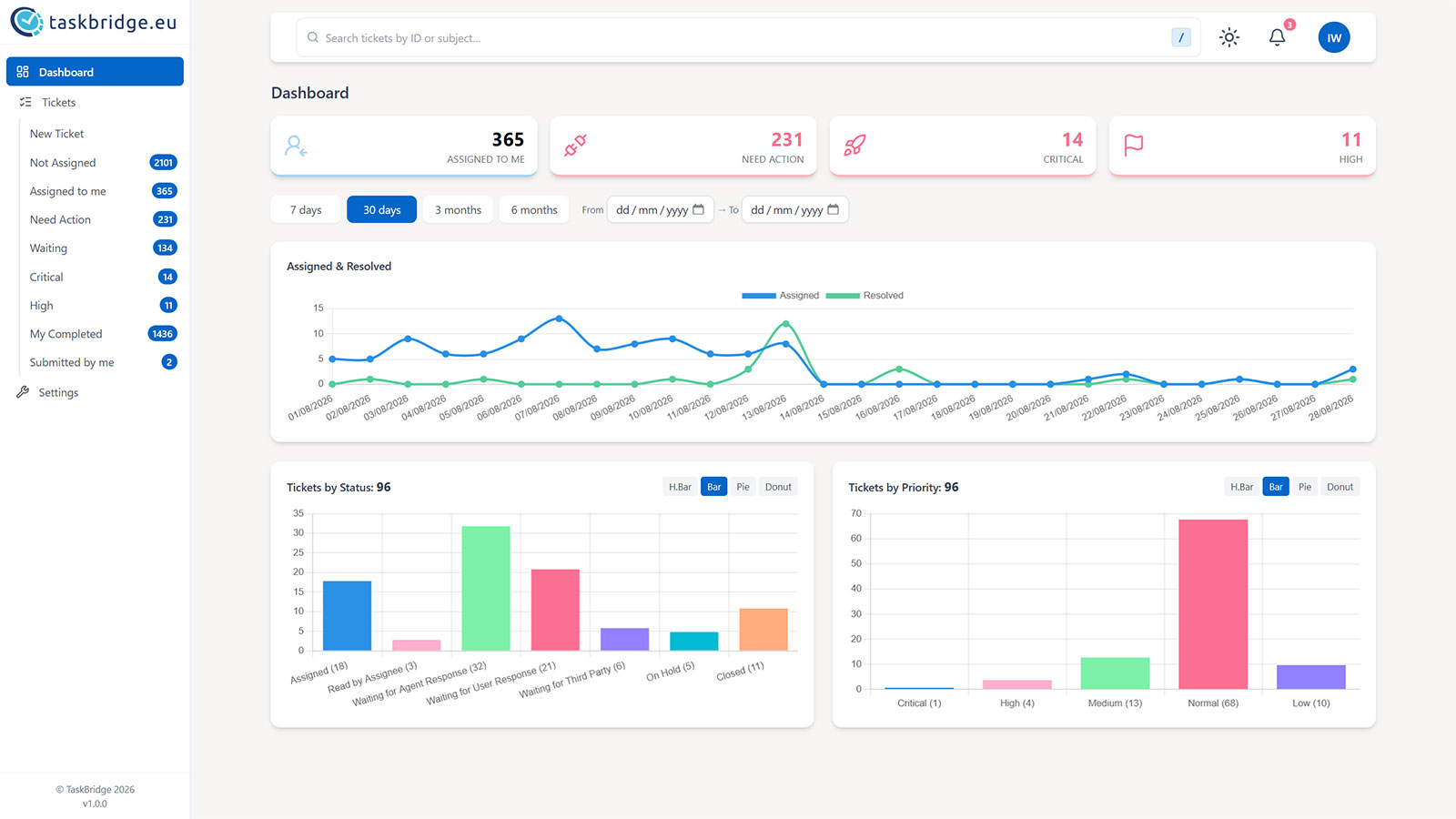Screen dimensions: 1456x819
Task: Click the green Waiting for Agent Response bar
Action: click(486, 588)
